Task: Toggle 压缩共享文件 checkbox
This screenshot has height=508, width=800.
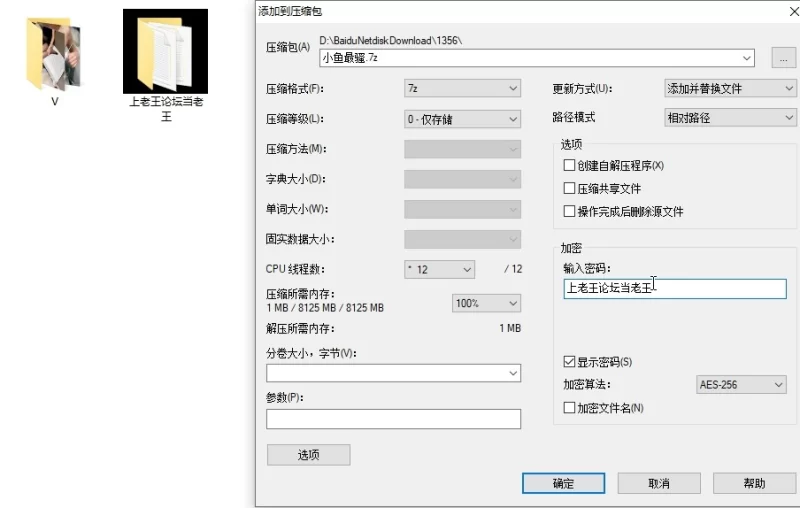Action: pos(570,189)
